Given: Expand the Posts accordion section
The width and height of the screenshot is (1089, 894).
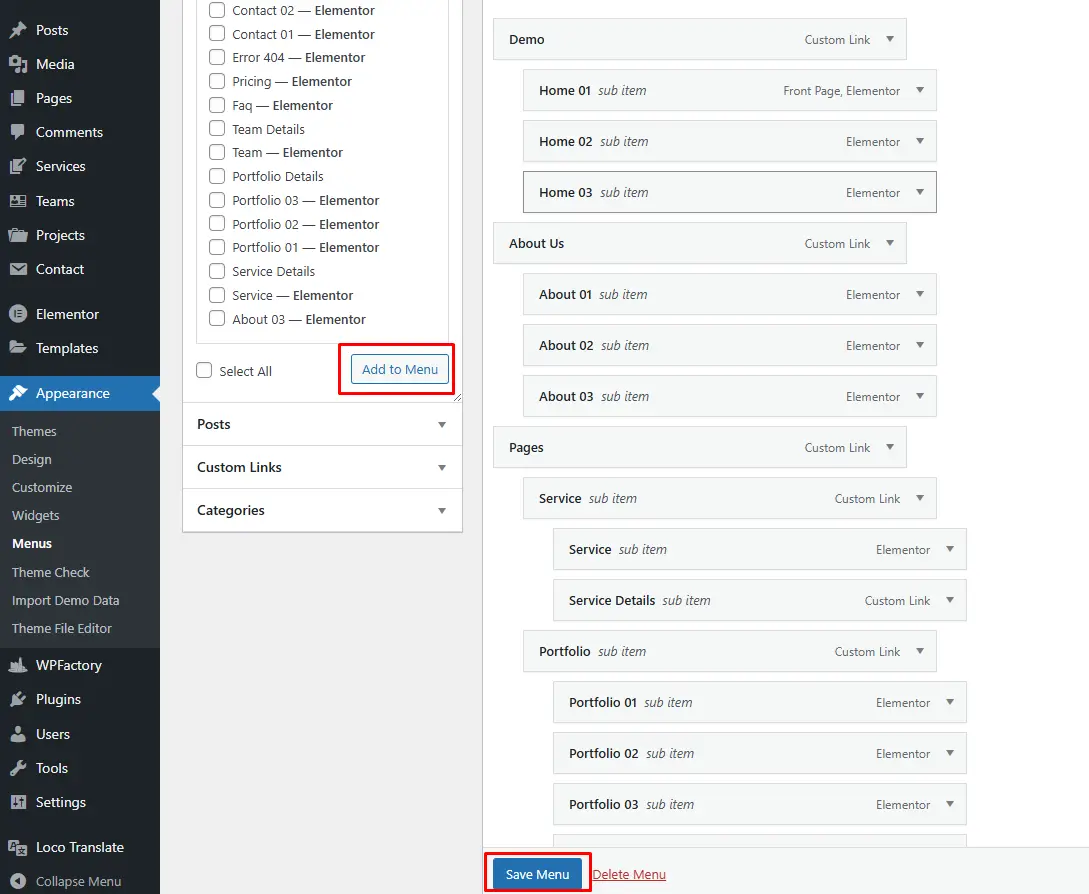Looking at the screenshot, I should (322, 424).
